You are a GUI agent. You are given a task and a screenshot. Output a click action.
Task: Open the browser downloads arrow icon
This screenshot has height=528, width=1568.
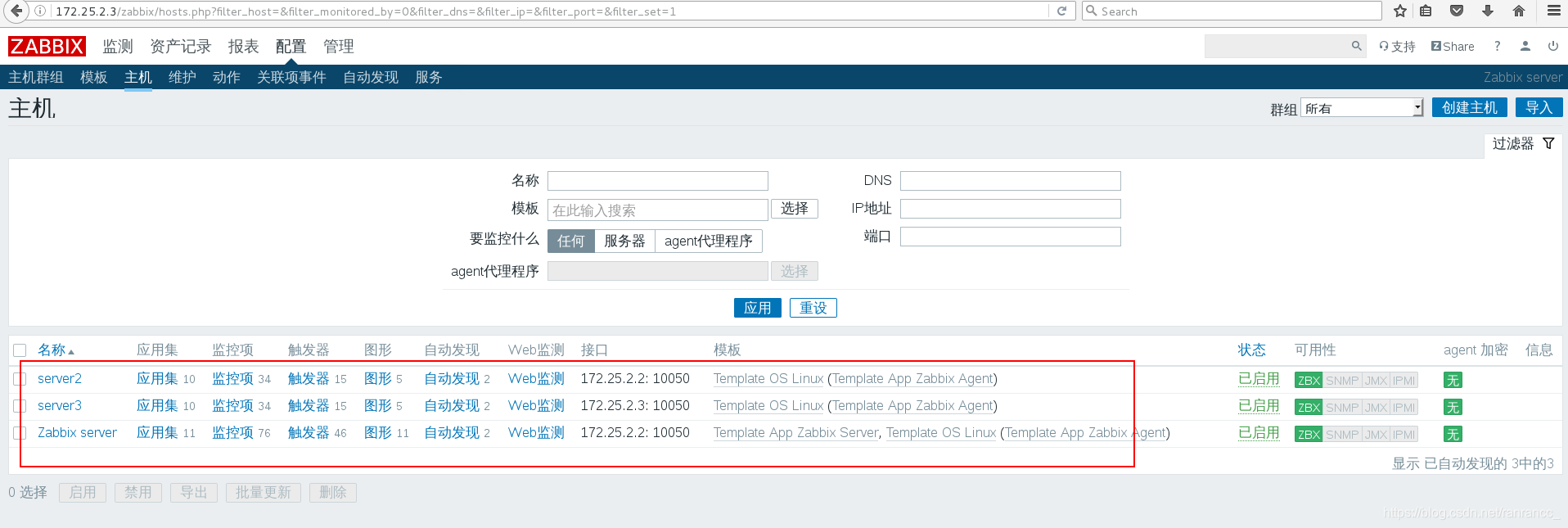[1488, 11]
